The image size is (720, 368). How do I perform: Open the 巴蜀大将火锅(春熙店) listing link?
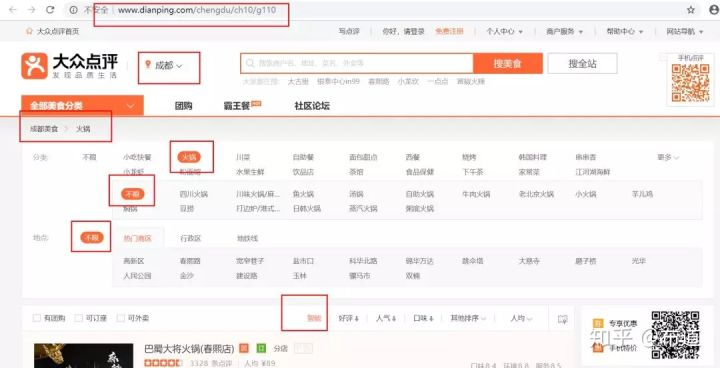click(x=189, y=348)
